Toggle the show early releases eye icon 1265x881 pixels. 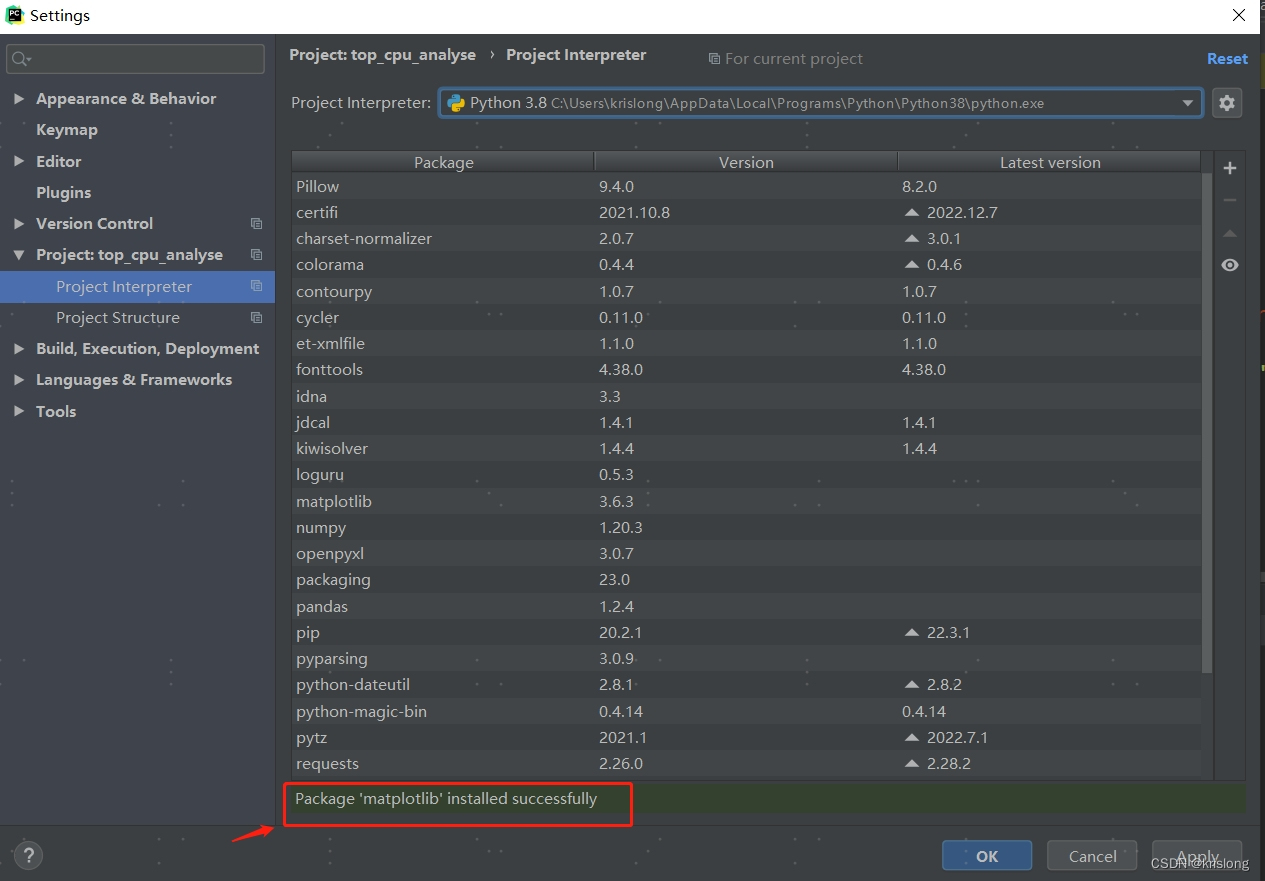(1230, 265)
